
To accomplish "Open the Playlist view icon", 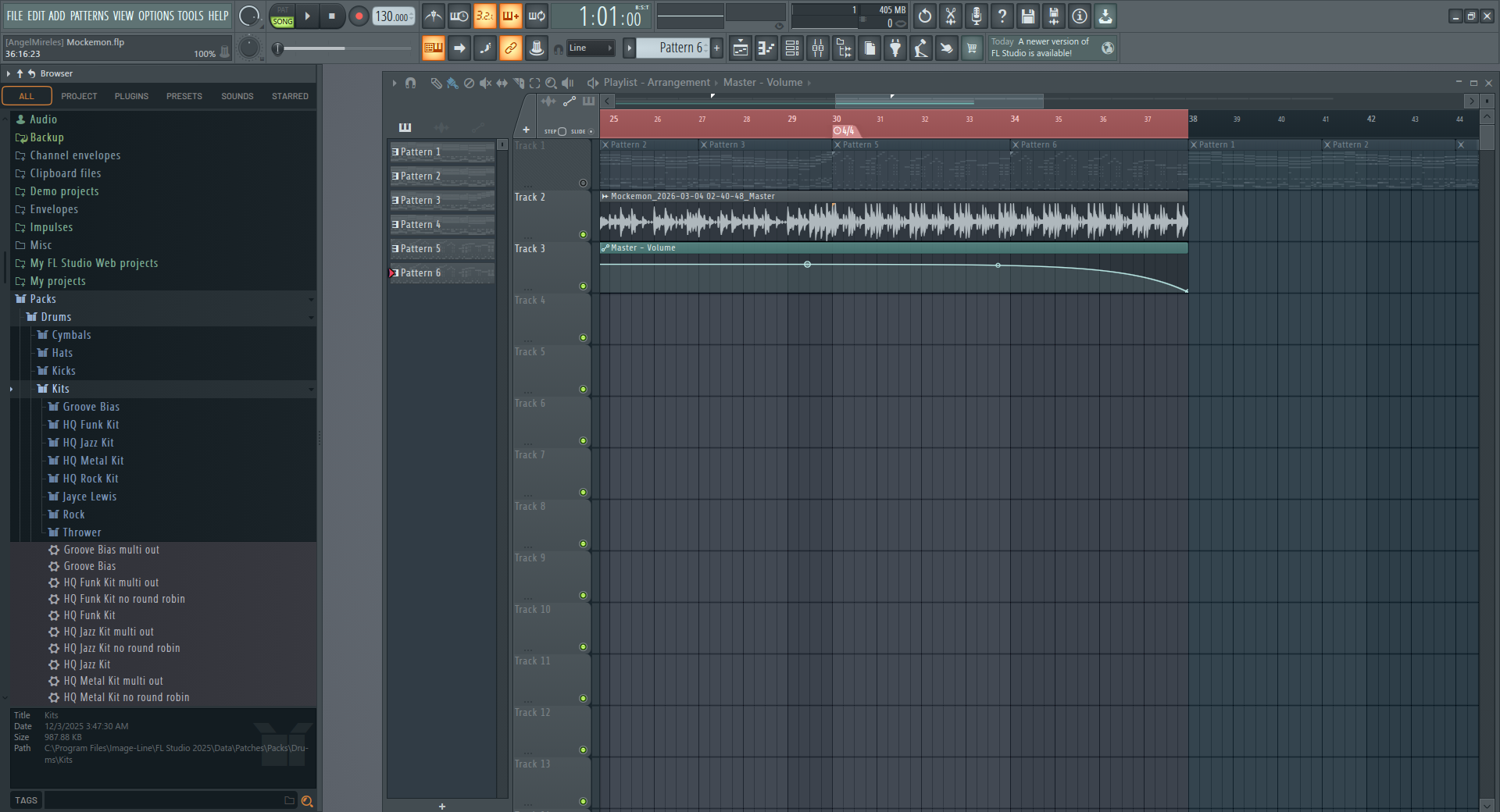I will pos(741,48).
